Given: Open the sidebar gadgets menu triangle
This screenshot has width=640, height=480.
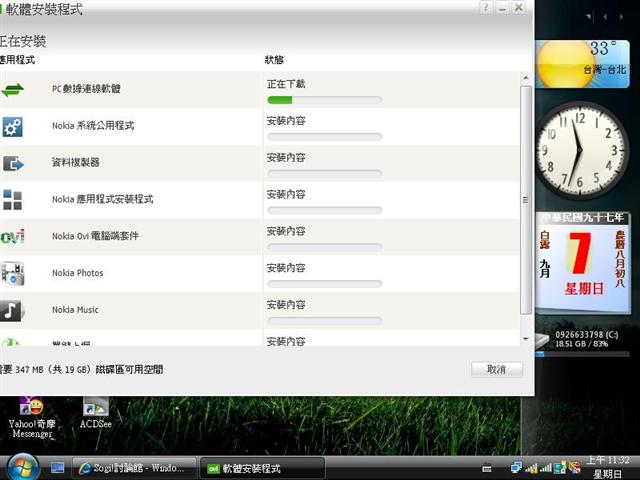Looking at the screenshot, I should [x=589, y=17].
